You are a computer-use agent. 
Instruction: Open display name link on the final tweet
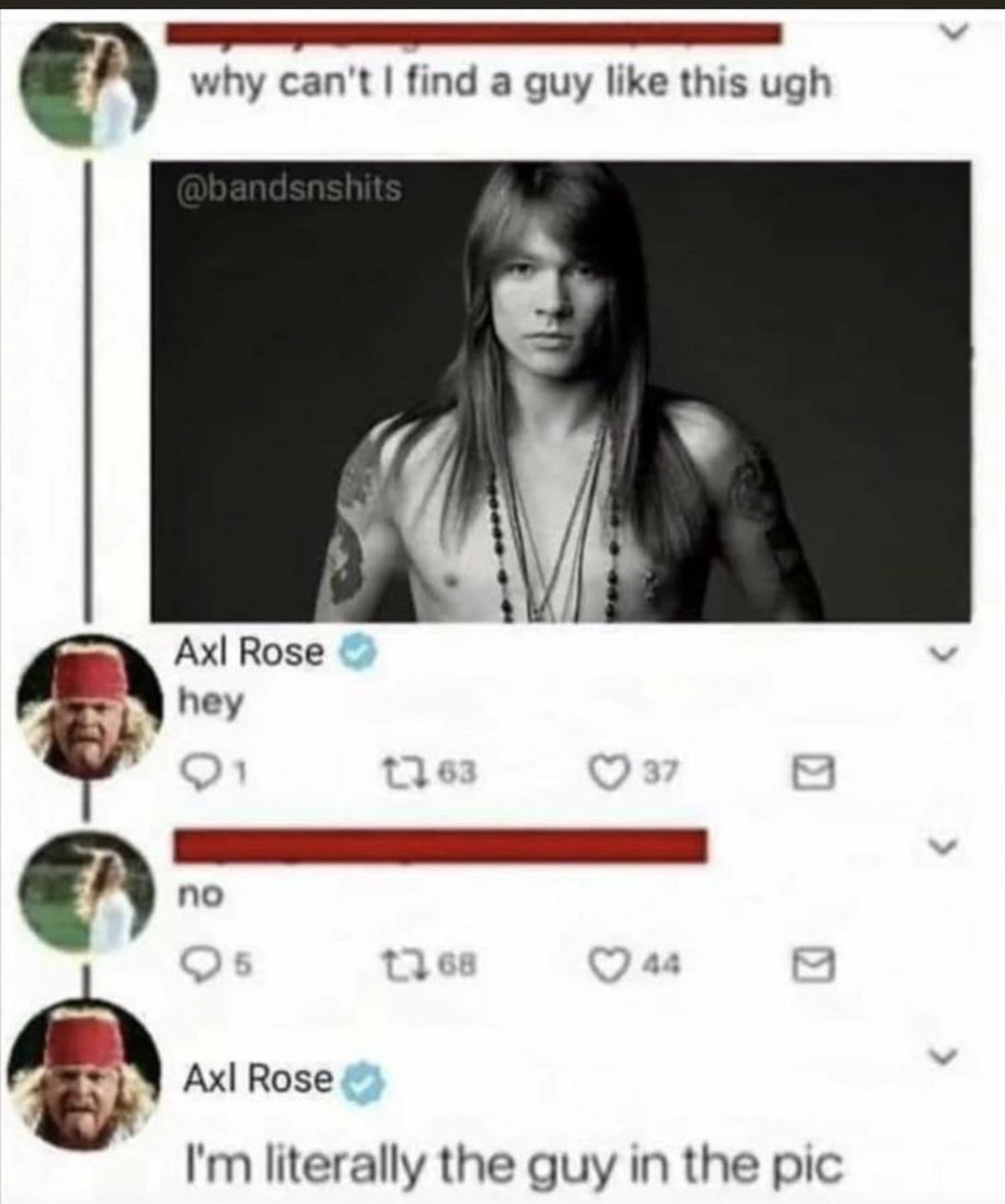pos(259,1079)
